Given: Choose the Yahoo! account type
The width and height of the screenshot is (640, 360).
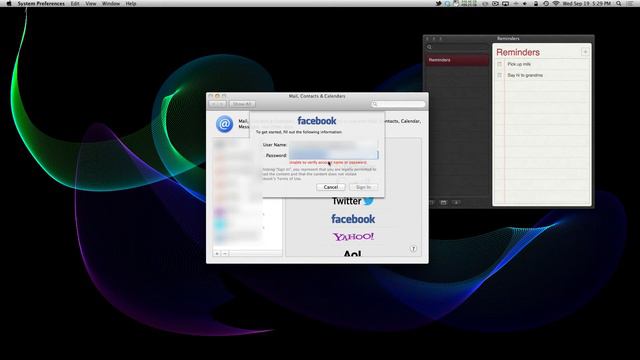Looking at the screenshot, I should 353,237.
